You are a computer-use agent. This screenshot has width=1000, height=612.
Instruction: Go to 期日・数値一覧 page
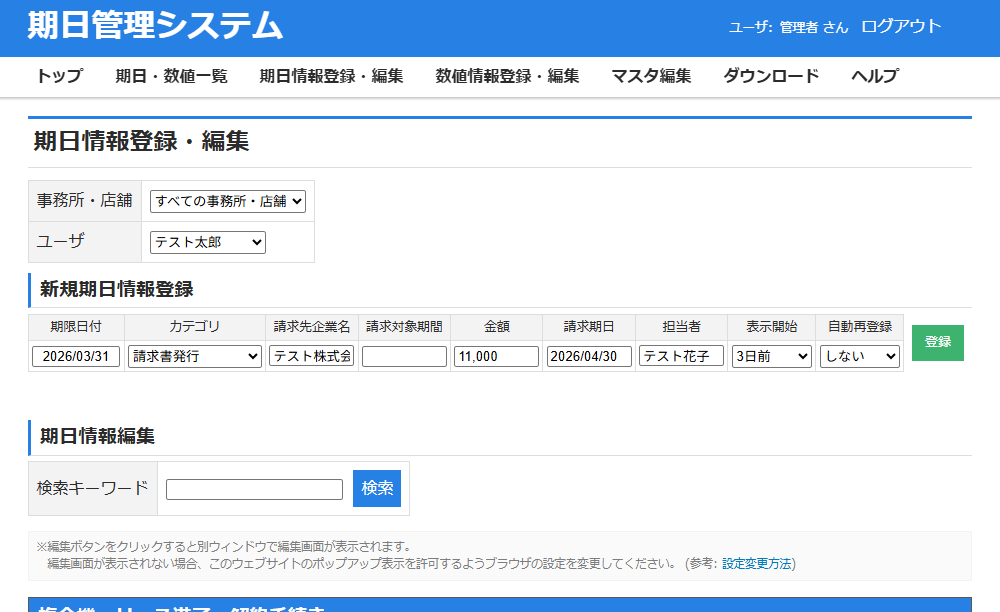point(171,76)
